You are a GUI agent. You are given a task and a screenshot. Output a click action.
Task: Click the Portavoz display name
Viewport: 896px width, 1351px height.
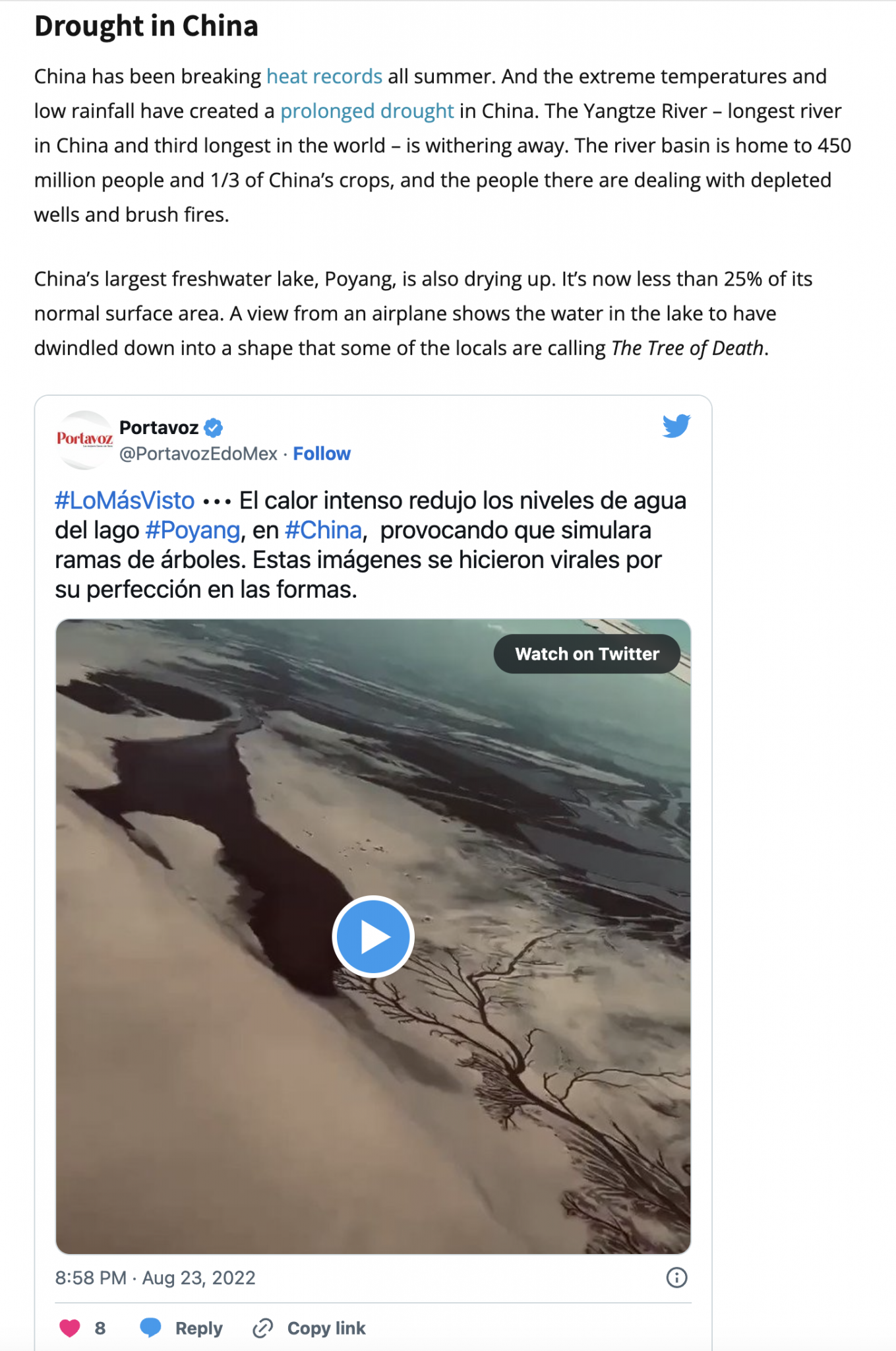159,428
